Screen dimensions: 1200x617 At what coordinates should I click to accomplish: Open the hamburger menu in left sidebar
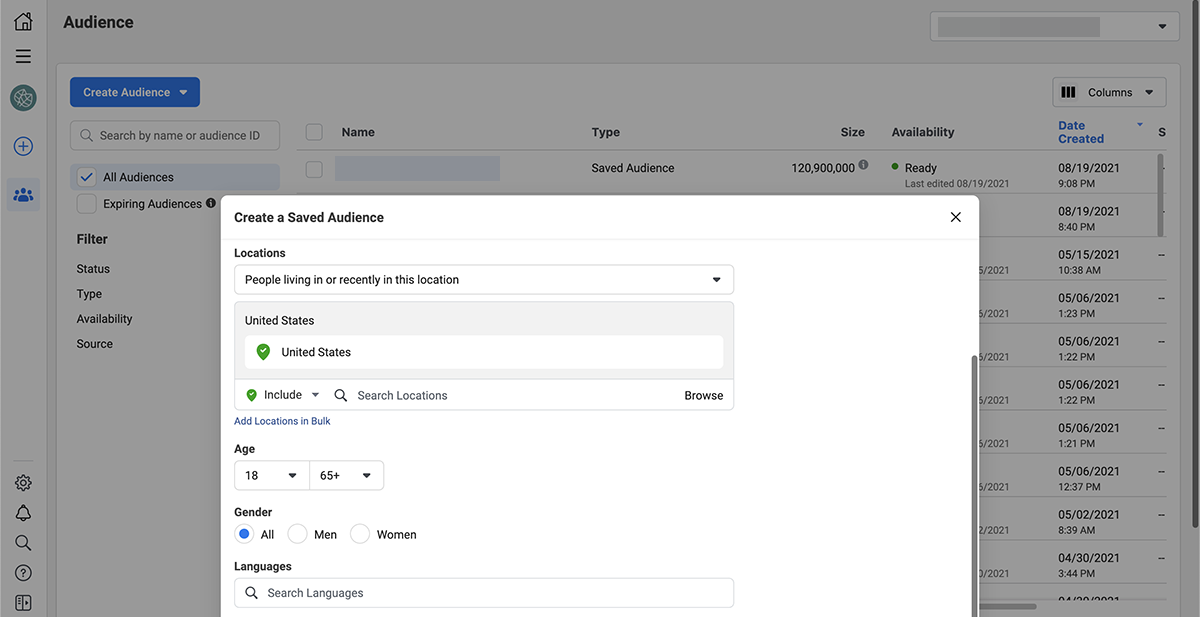point(23,57)
